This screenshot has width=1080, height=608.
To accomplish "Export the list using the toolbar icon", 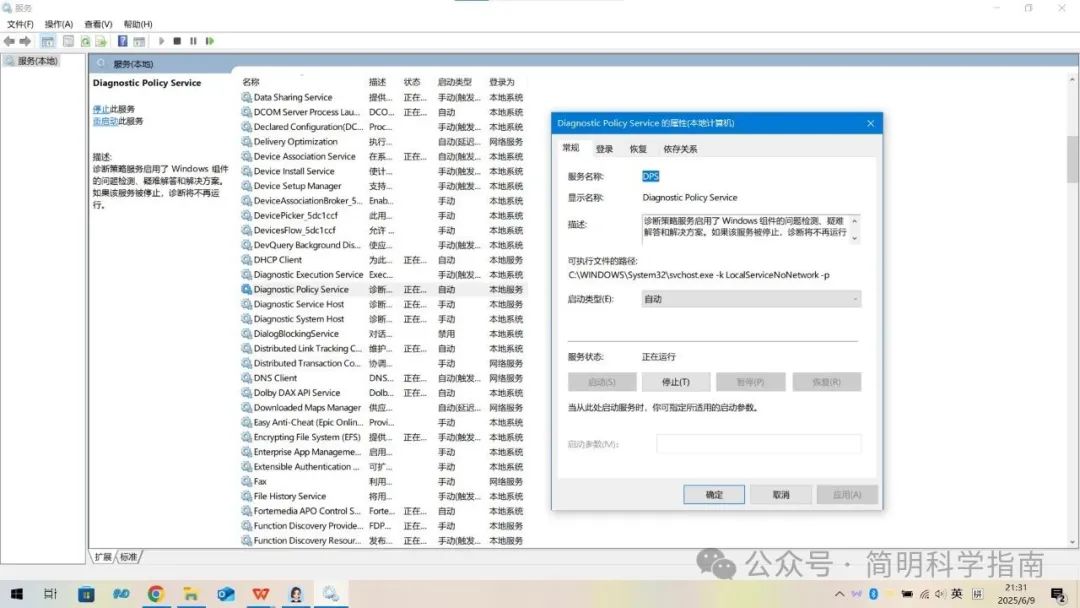I will pos(101,41).
